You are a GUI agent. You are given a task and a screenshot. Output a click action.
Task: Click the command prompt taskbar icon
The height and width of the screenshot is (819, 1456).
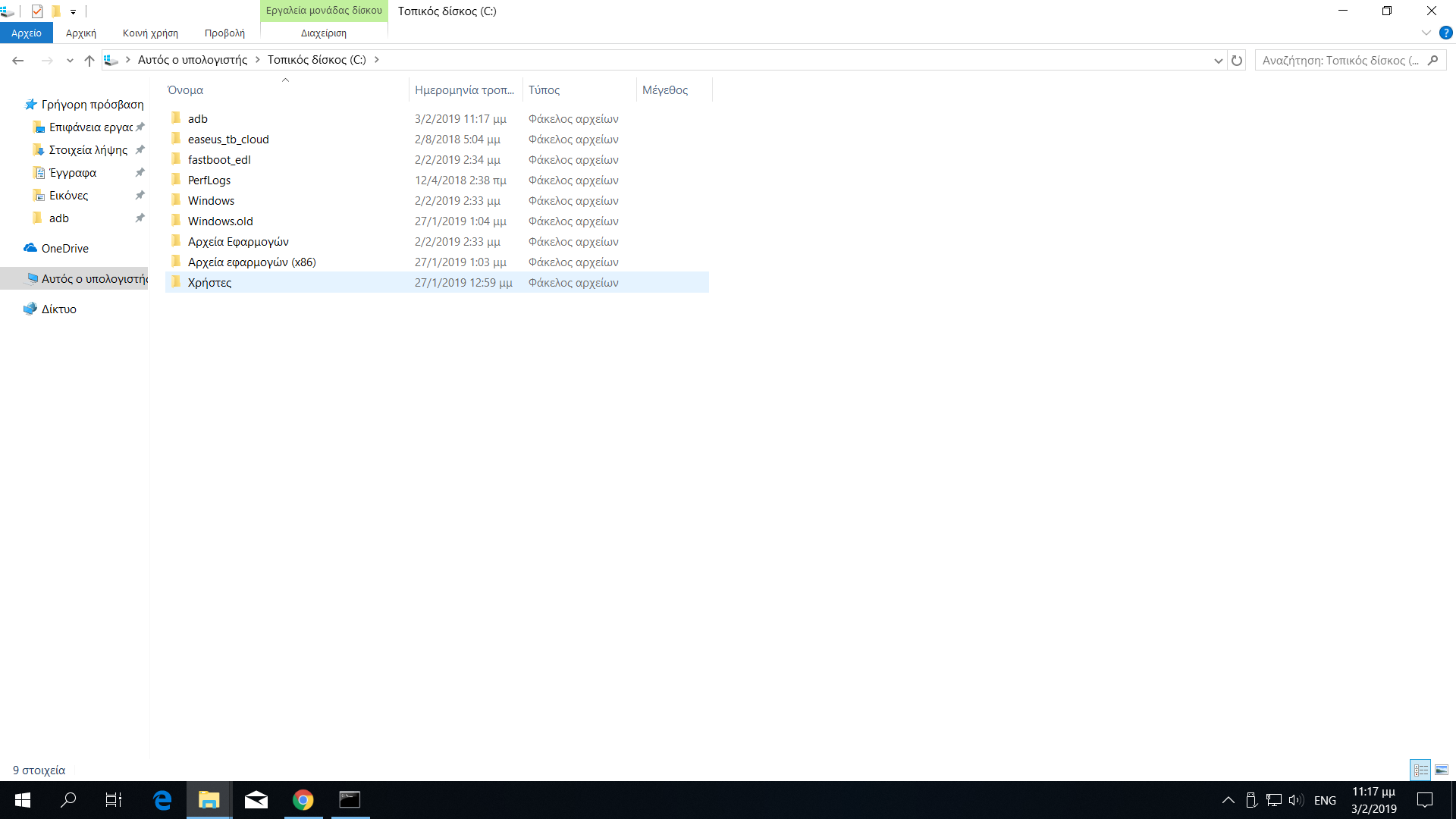tap(350, 800)
